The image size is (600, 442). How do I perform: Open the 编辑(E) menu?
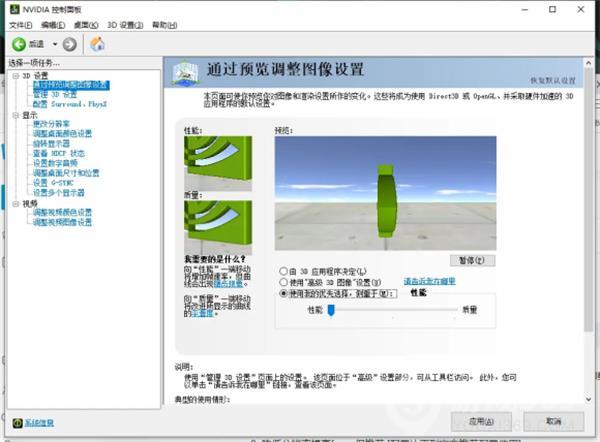click(53, 25)
